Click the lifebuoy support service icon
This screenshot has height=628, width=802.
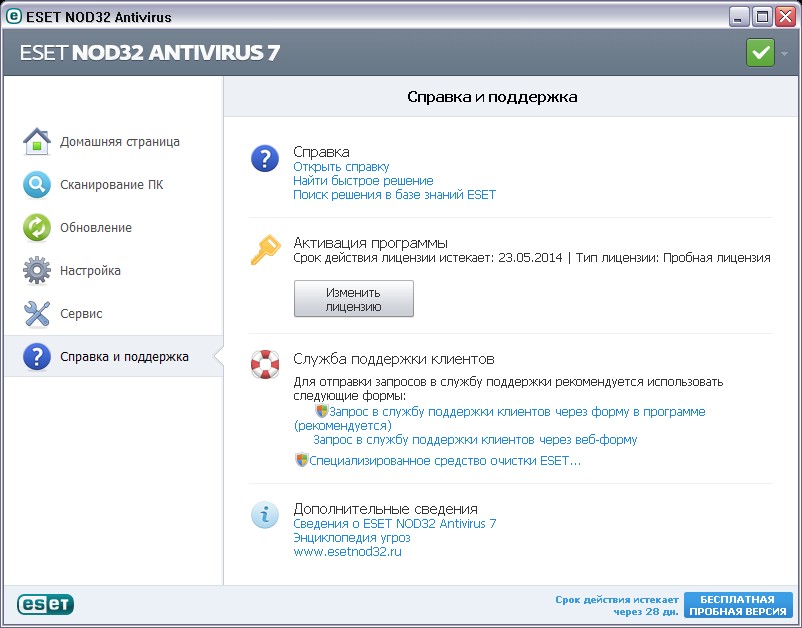[x=265, y=364]
